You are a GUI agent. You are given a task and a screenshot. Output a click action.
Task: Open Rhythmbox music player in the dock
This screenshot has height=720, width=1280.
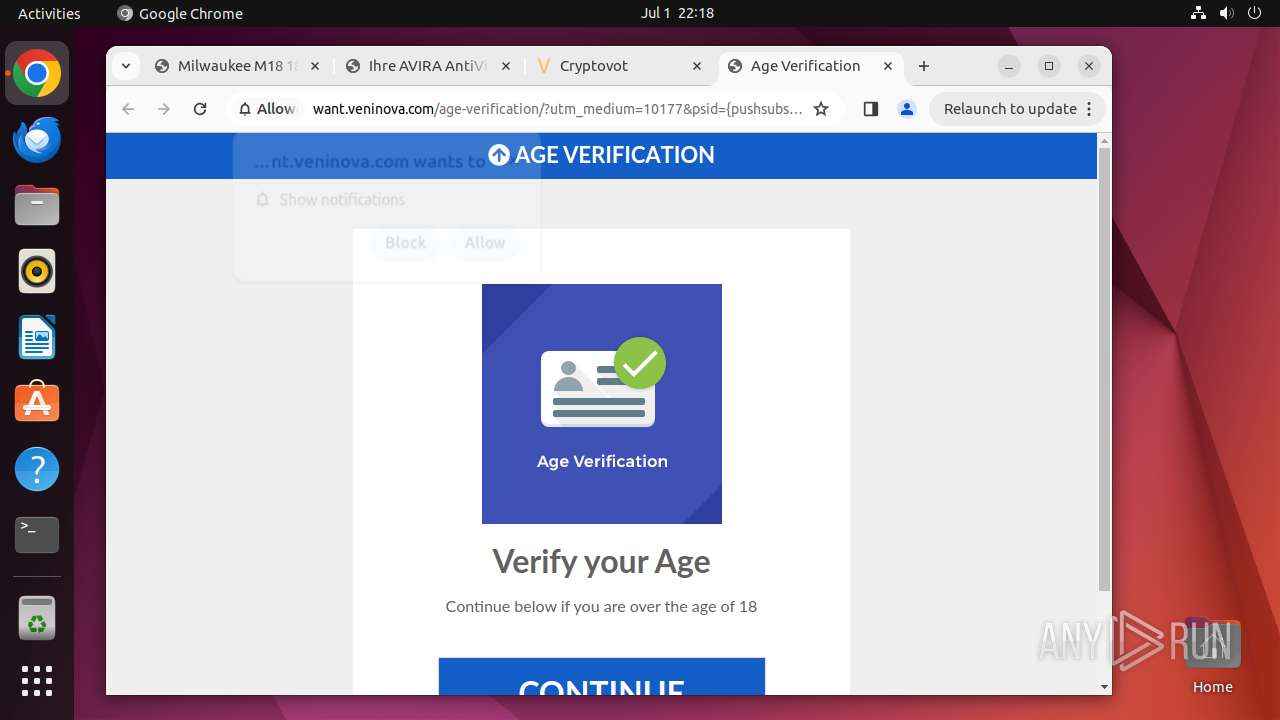37,271
